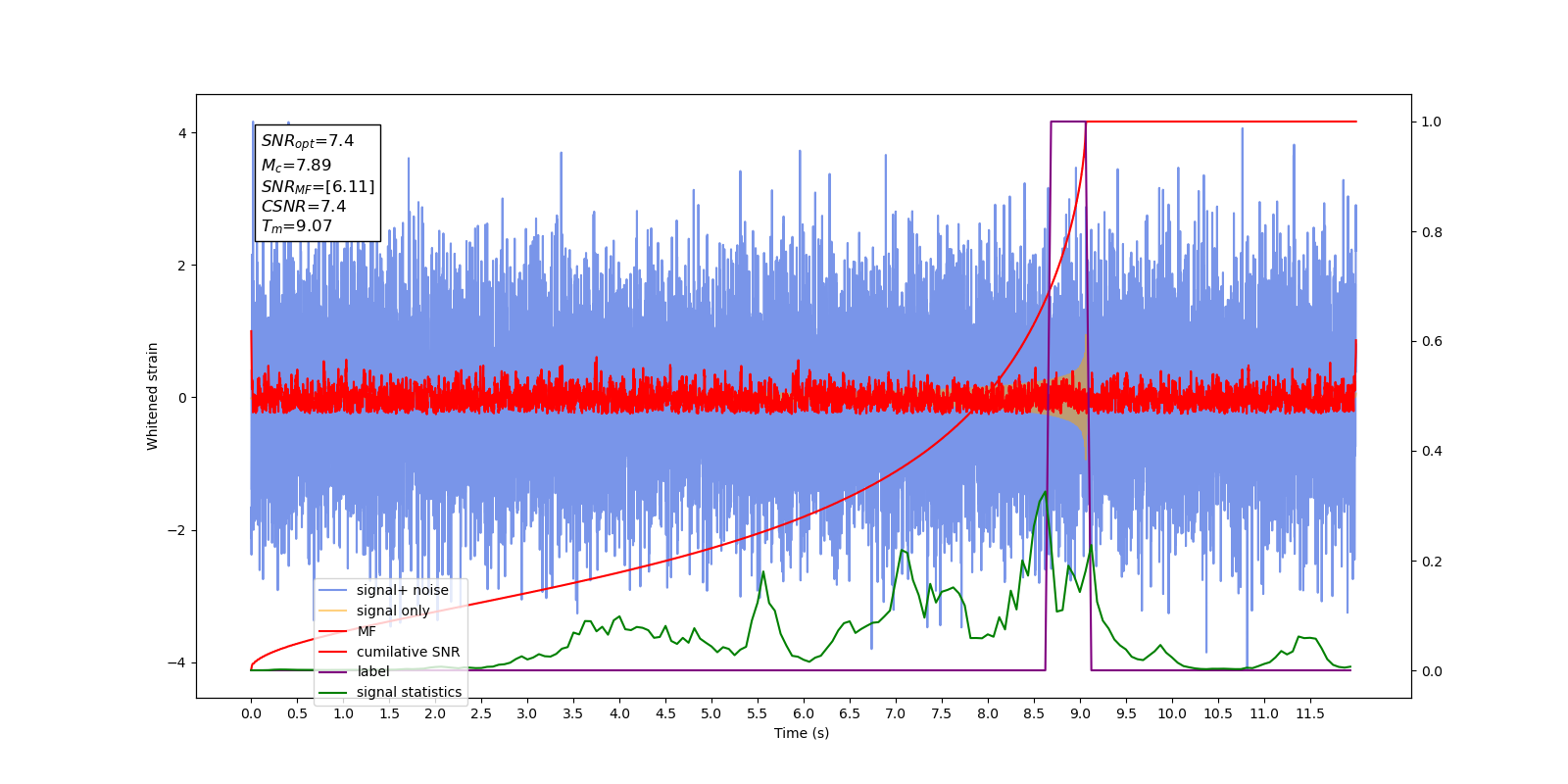Click the right y-axis tick label 0.6
1568x784 pixels.
[1432, 341]
